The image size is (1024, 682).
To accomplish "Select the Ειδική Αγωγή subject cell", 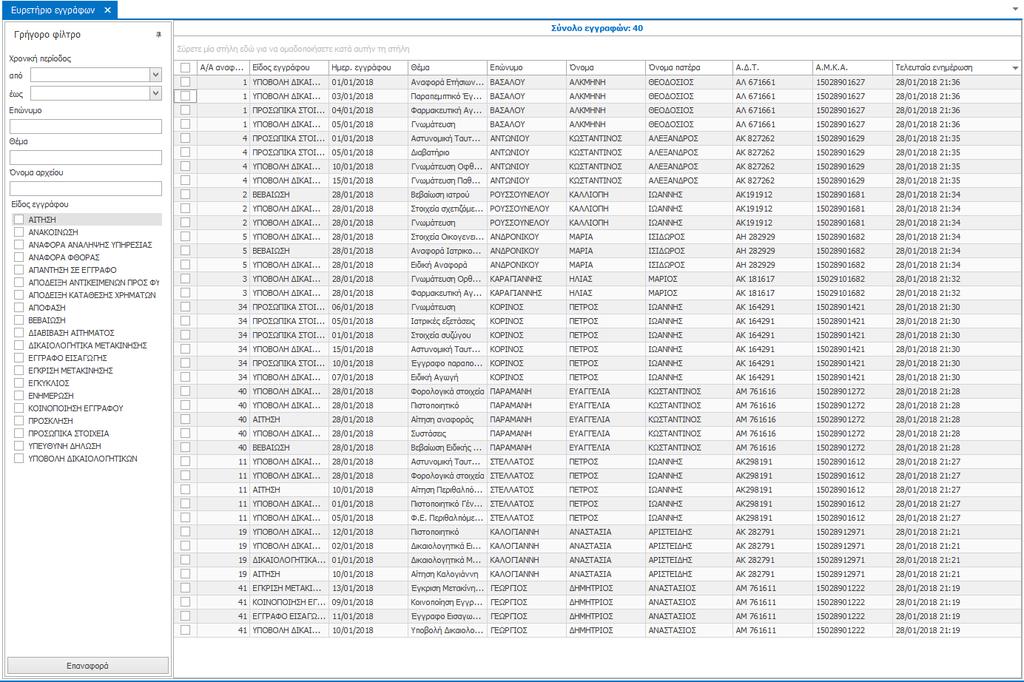I will click(x=448, y=377).
